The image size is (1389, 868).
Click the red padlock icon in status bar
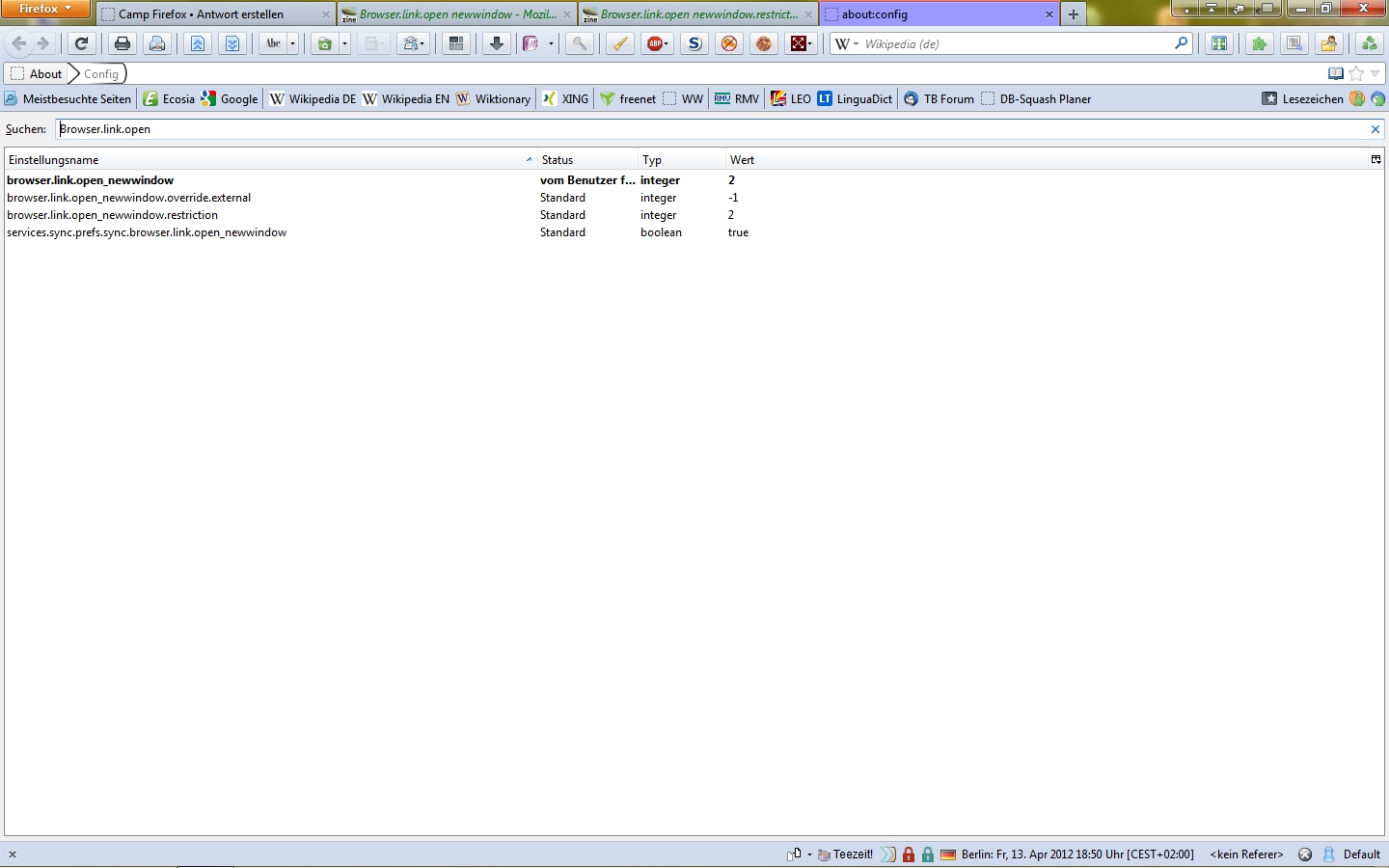(908, 854)
